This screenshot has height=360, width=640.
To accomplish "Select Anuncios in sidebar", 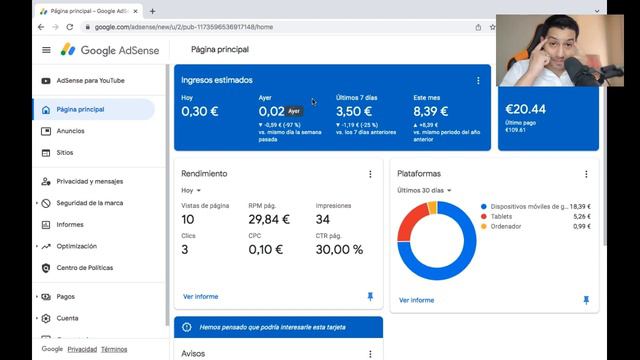I will [71, 131].
